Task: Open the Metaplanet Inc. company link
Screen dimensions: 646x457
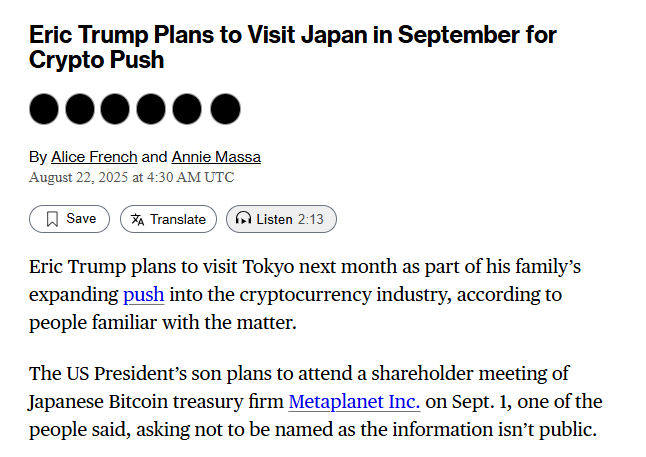Action: [x=355, y=402]
